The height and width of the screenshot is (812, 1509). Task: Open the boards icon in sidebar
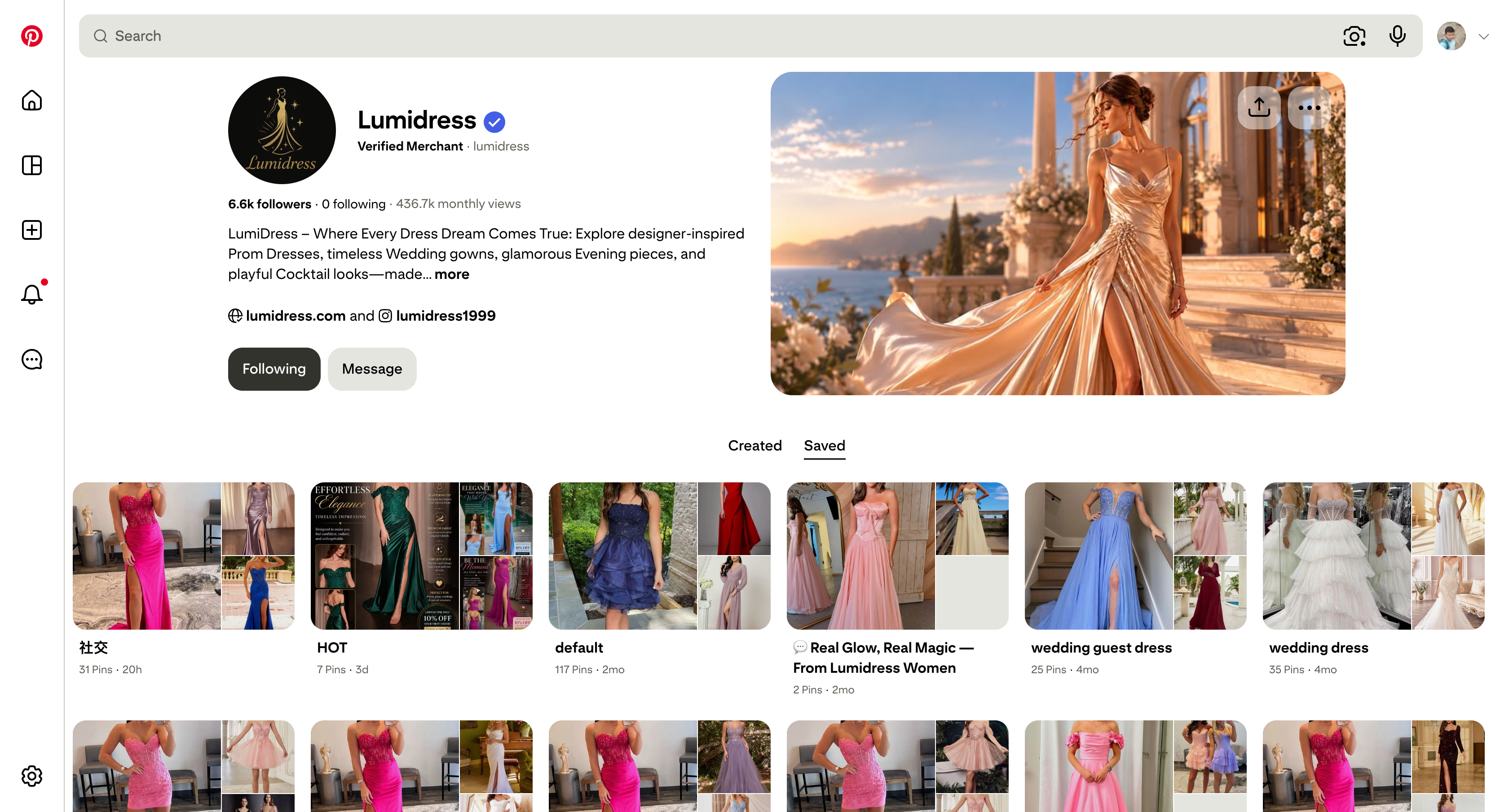click(x=31, y=165)
